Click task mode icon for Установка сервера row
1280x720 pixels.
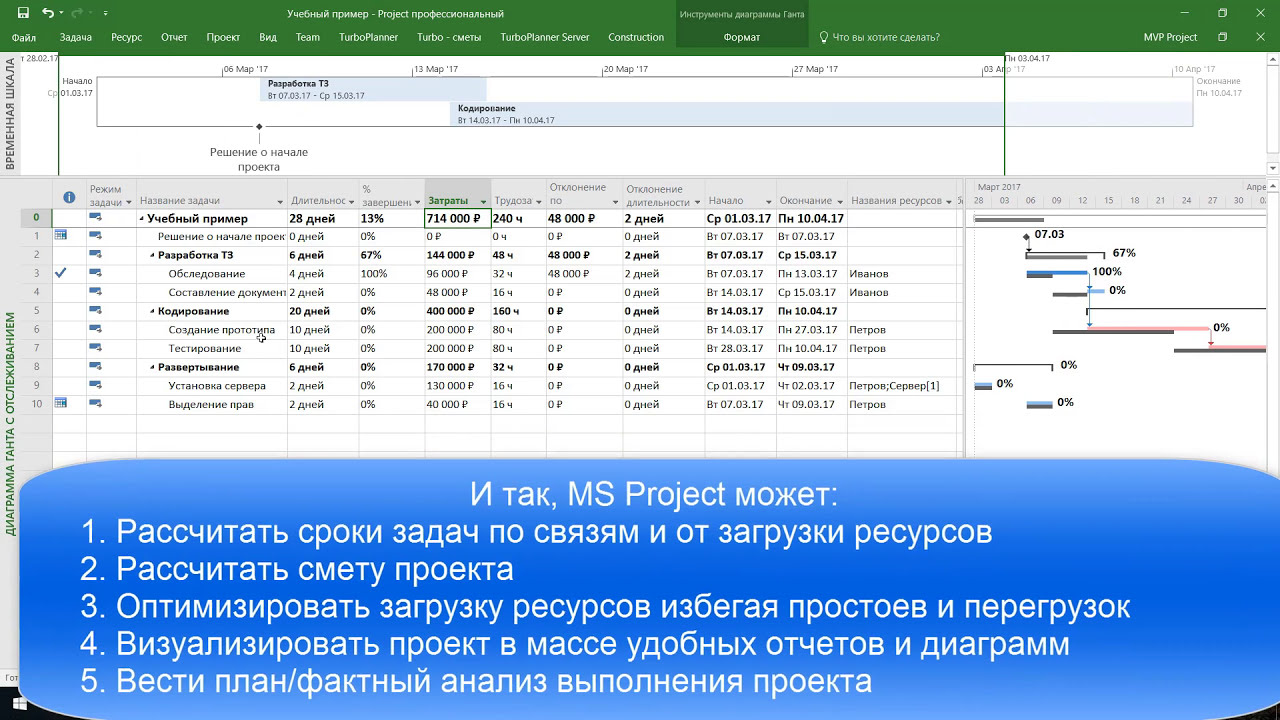96,385
